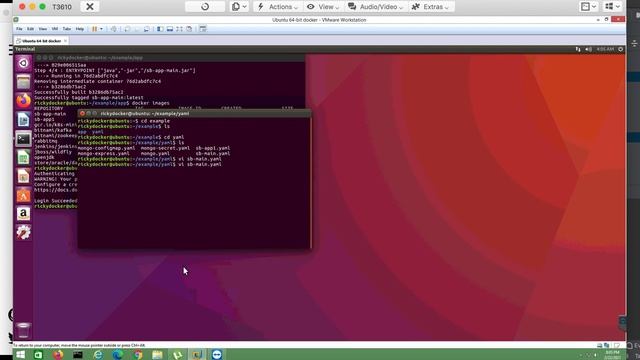Open the remote window layout dropdown

[x=589, y=7]
